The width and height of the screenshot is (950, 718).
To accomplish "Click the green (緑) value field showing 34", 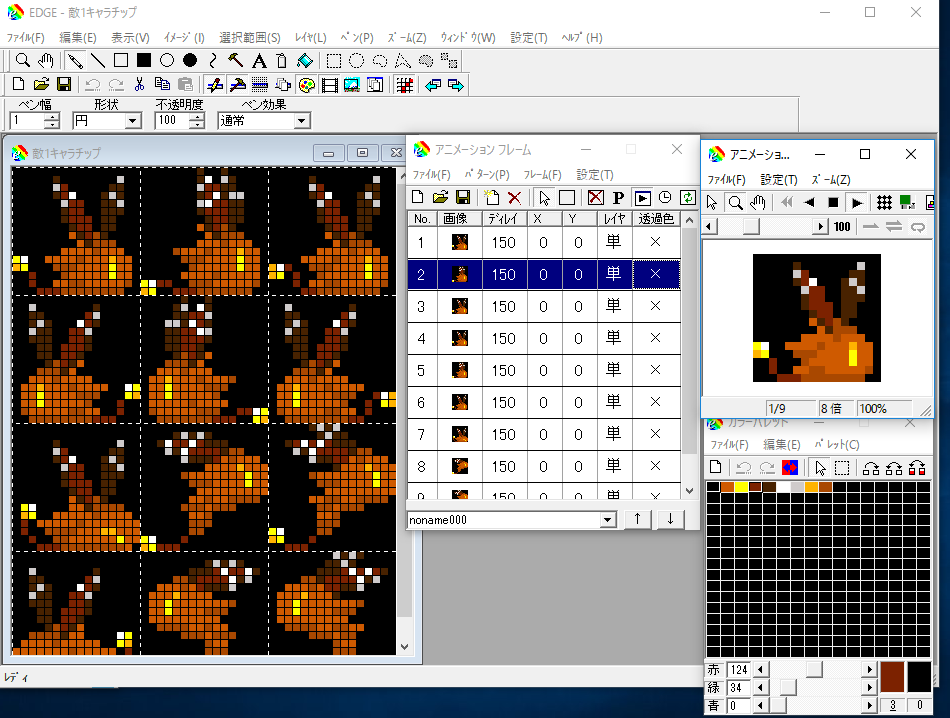I will tap(739, 688).
